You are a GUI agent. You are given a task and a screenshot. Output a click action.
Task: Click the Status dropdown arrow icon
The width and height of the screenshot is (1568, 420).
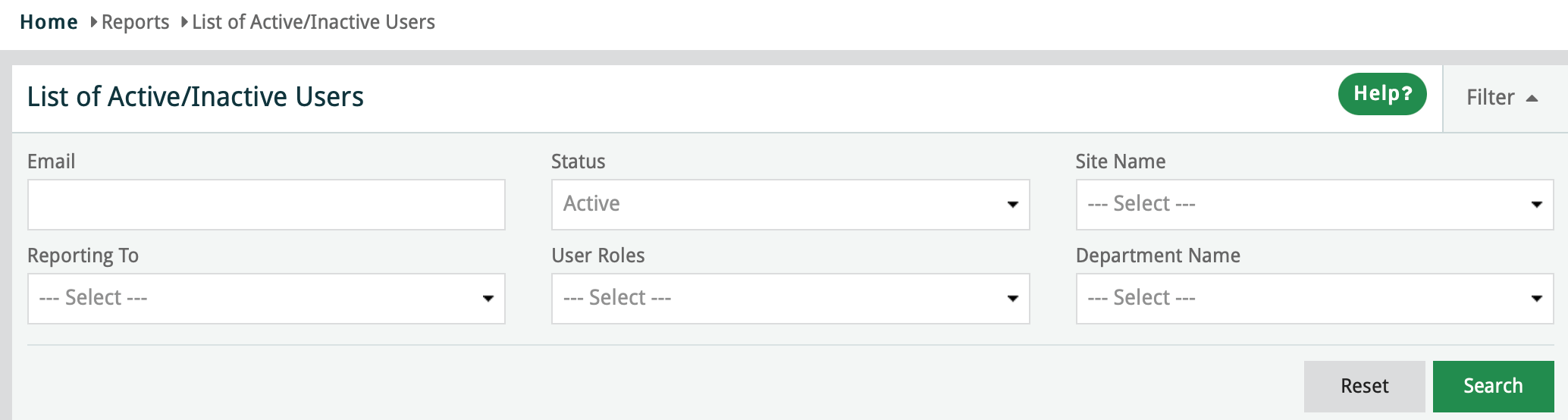(x=1012, y=205)
